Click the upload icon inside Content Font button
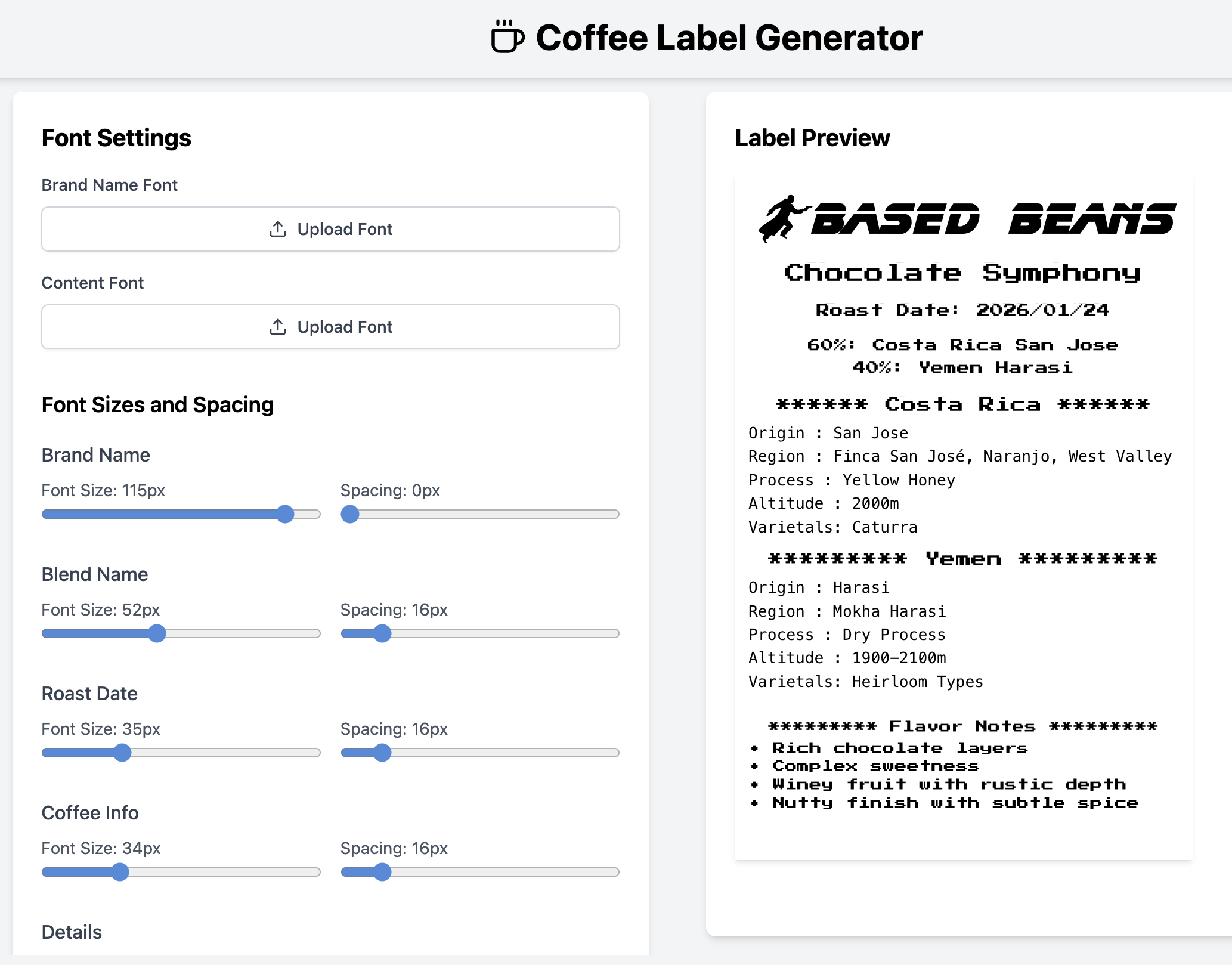1232x965 pixels. point(278,327)
